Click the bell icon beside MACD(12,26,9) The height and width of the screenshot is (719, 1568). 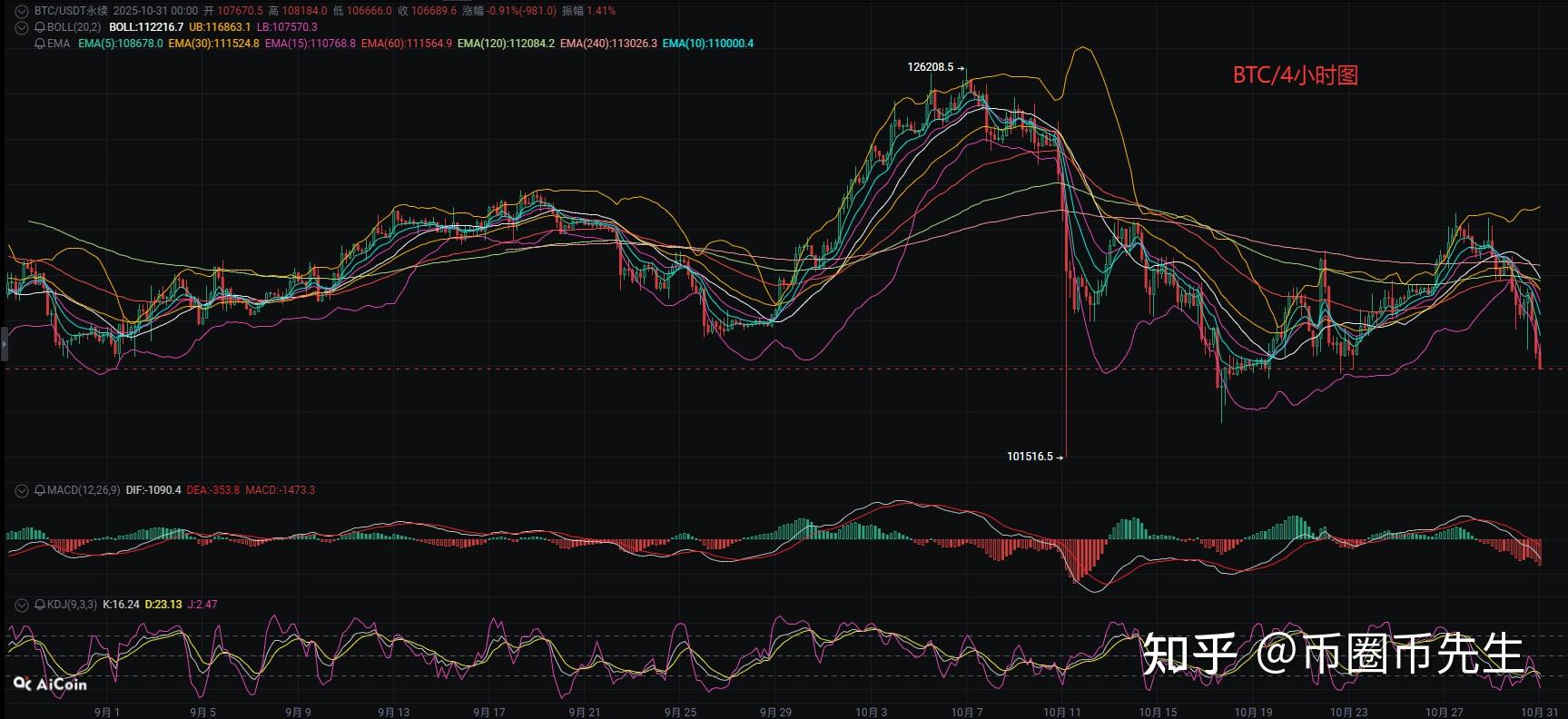pyautogui.click(x=40, y=490)
